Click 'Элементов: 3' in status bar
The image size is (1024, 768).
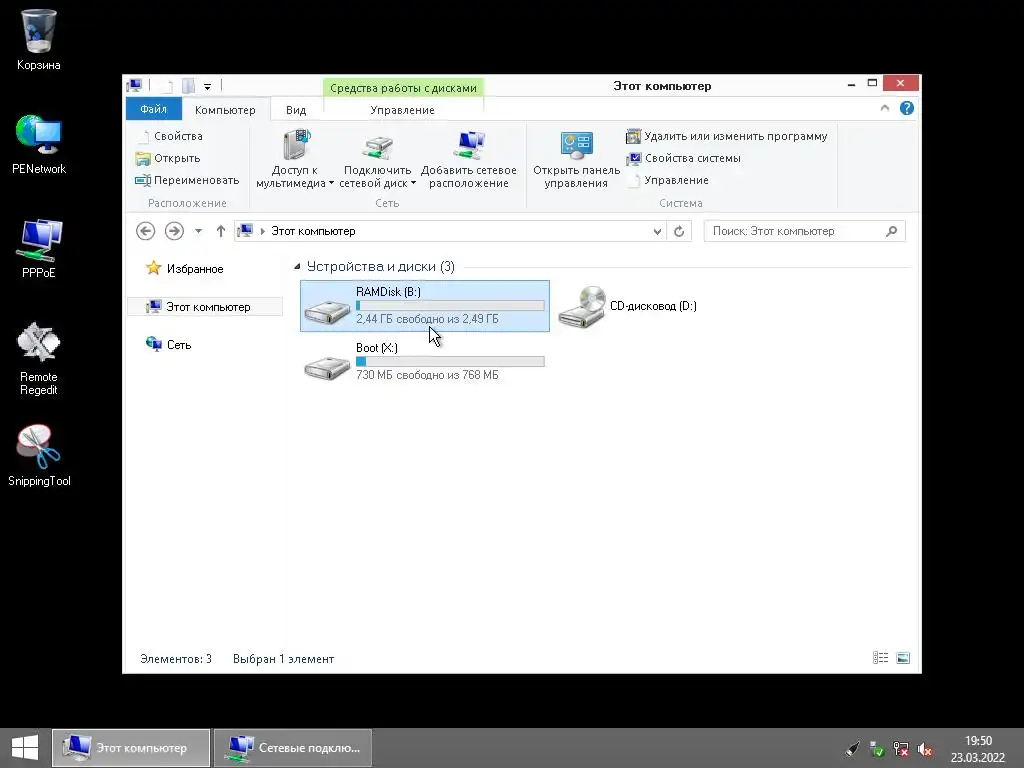tap(176, 659)
